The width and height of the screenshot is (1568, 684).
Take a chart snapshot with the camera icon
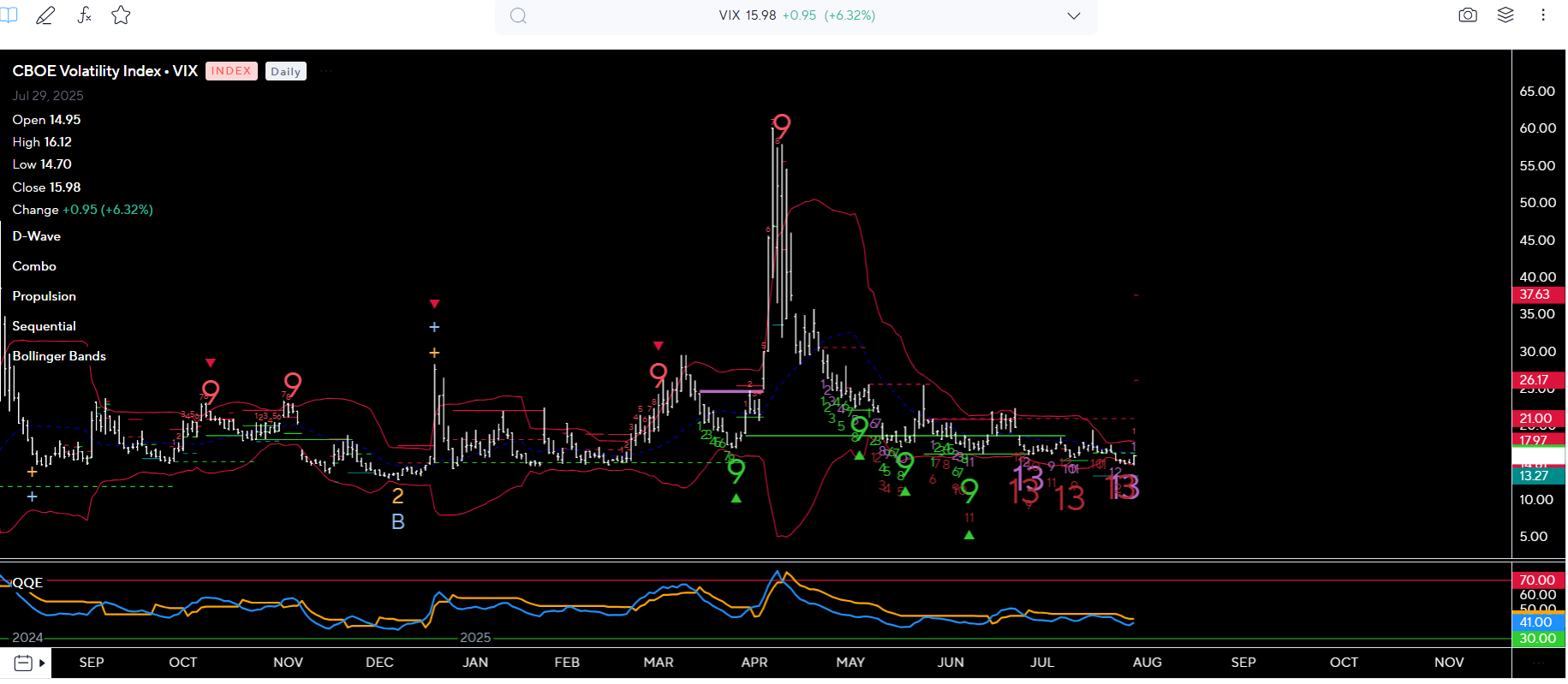point(1468,15)
